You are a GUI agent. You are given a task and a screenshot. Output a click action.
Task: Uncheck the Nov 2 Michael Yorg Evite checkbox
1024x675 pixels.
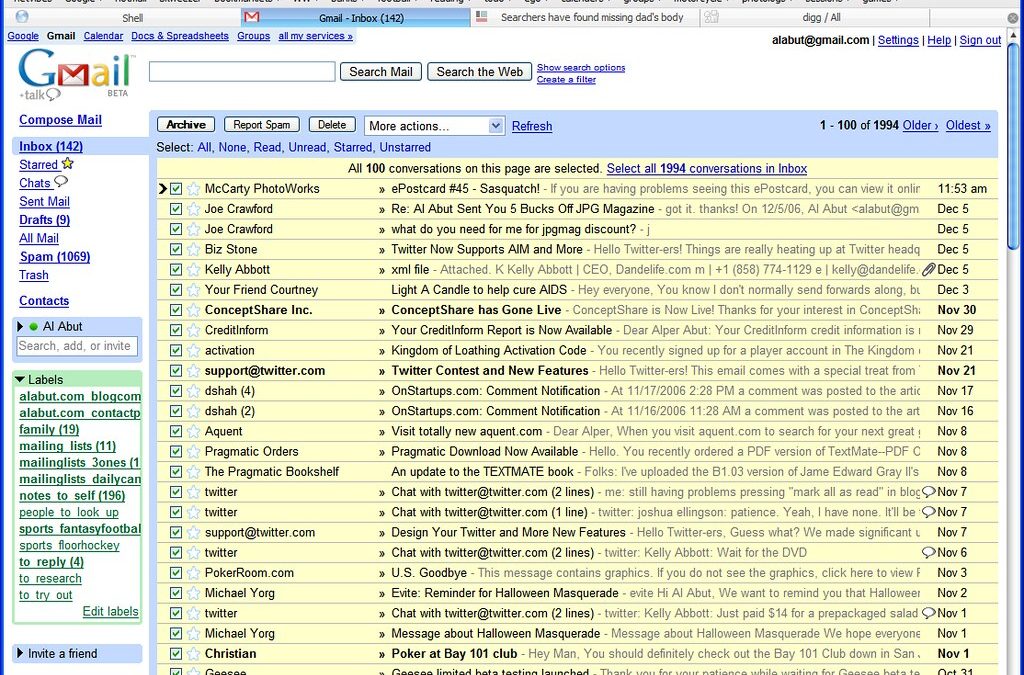176,594
